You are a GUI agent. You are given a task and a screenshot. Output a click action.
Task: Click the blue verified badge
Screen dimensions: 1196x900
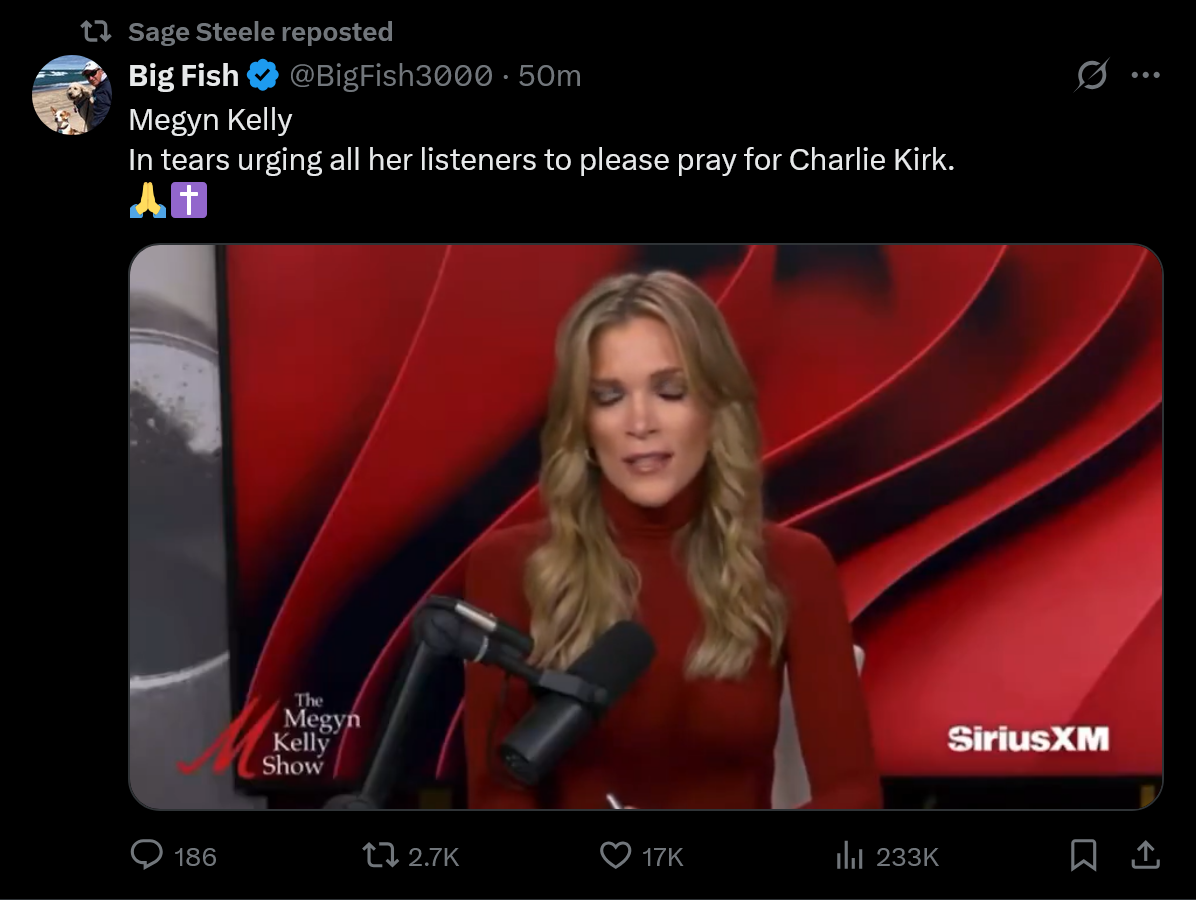coord(262,75)
